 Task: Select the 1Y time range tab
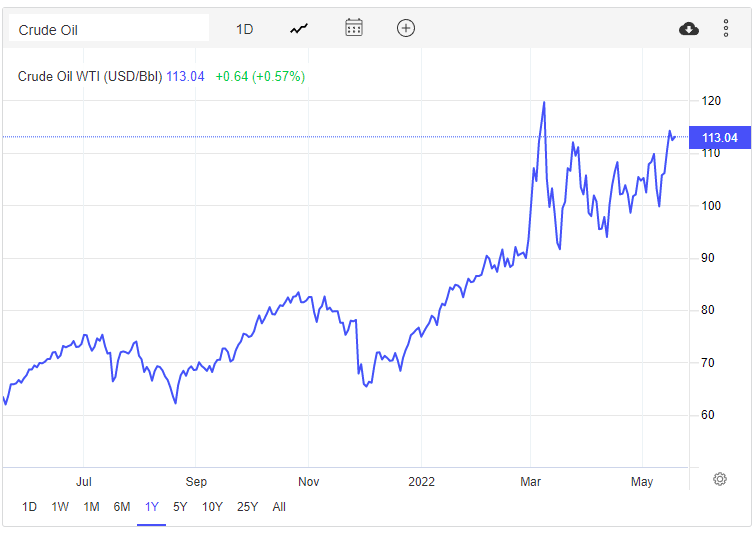152,507
